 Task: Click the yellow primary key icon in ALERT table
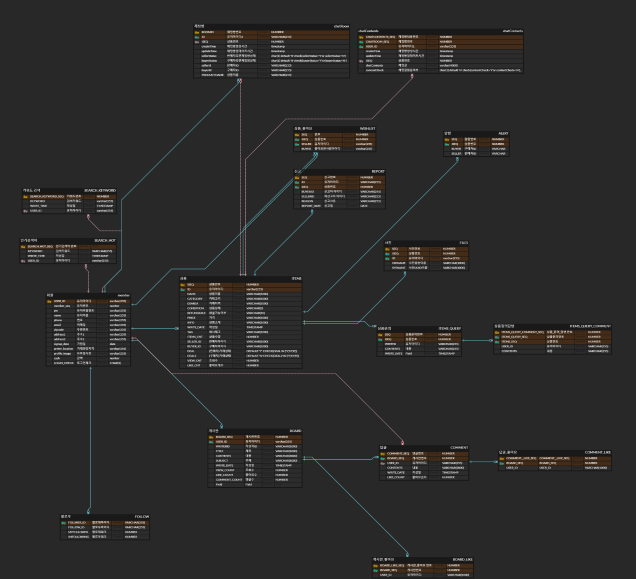pyautogui.click(x=447, y=140)
